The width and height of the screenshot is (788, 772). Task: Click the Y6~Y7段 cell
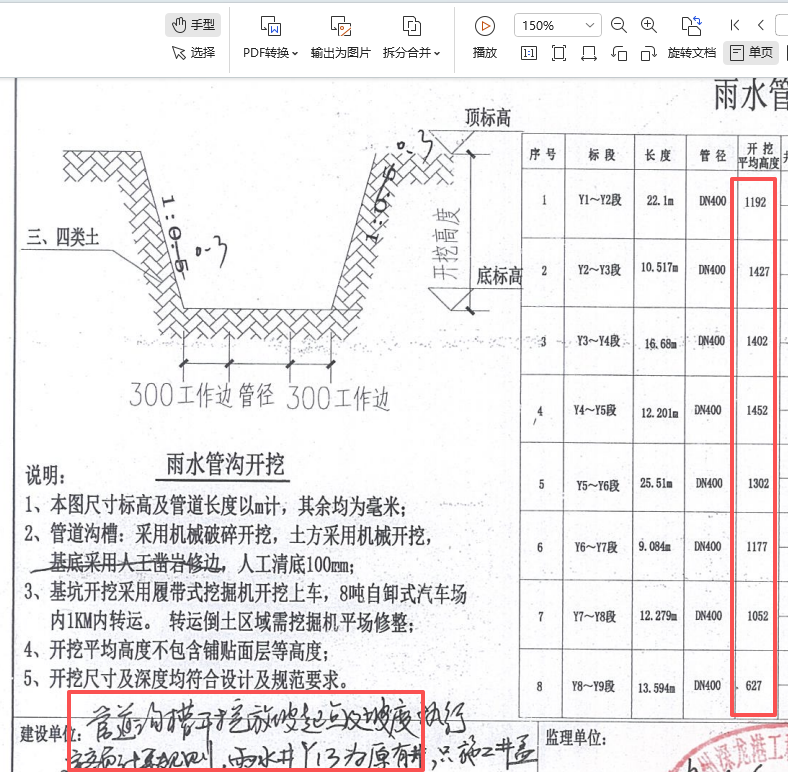pyautogui.click(x=596, y=547)
